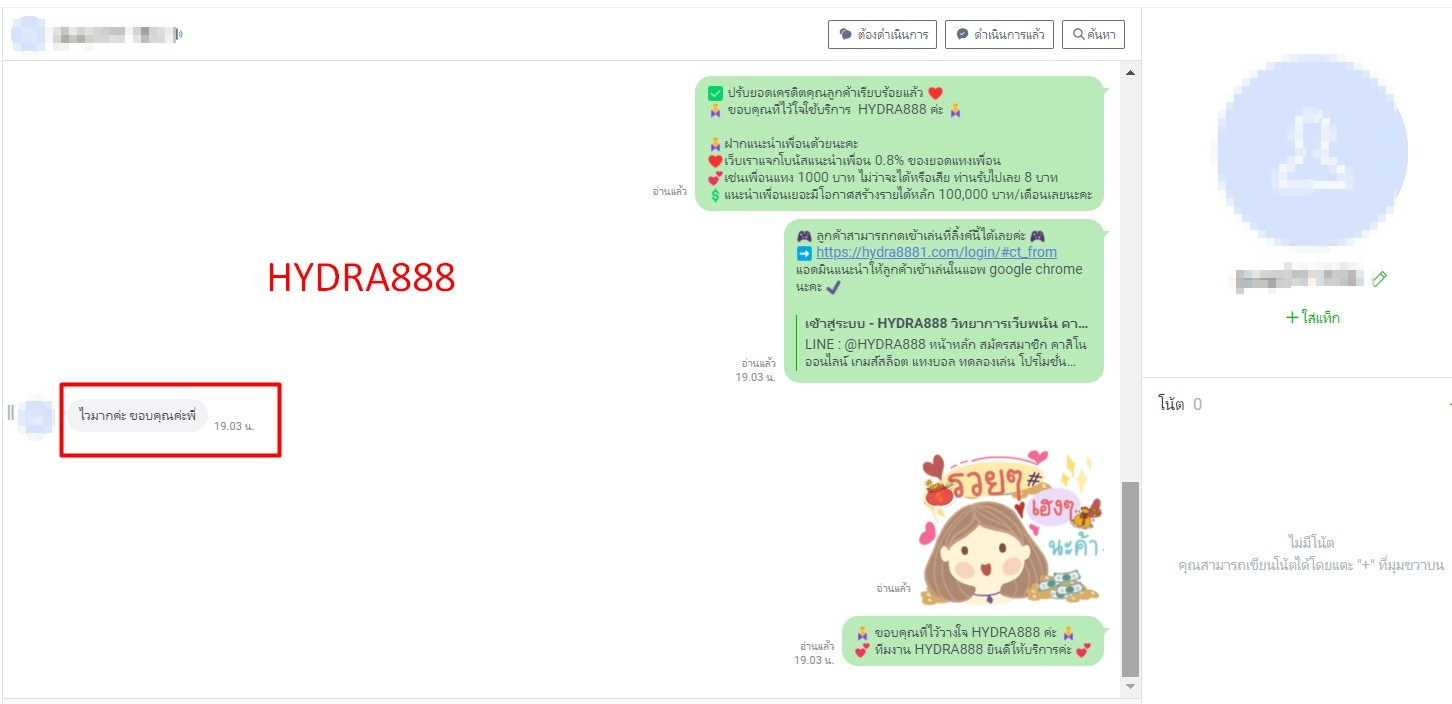This screenshot has width=1452, height=704.
Task: Mark chat as ดำเนินการแล้ว
Action: 1000,34
